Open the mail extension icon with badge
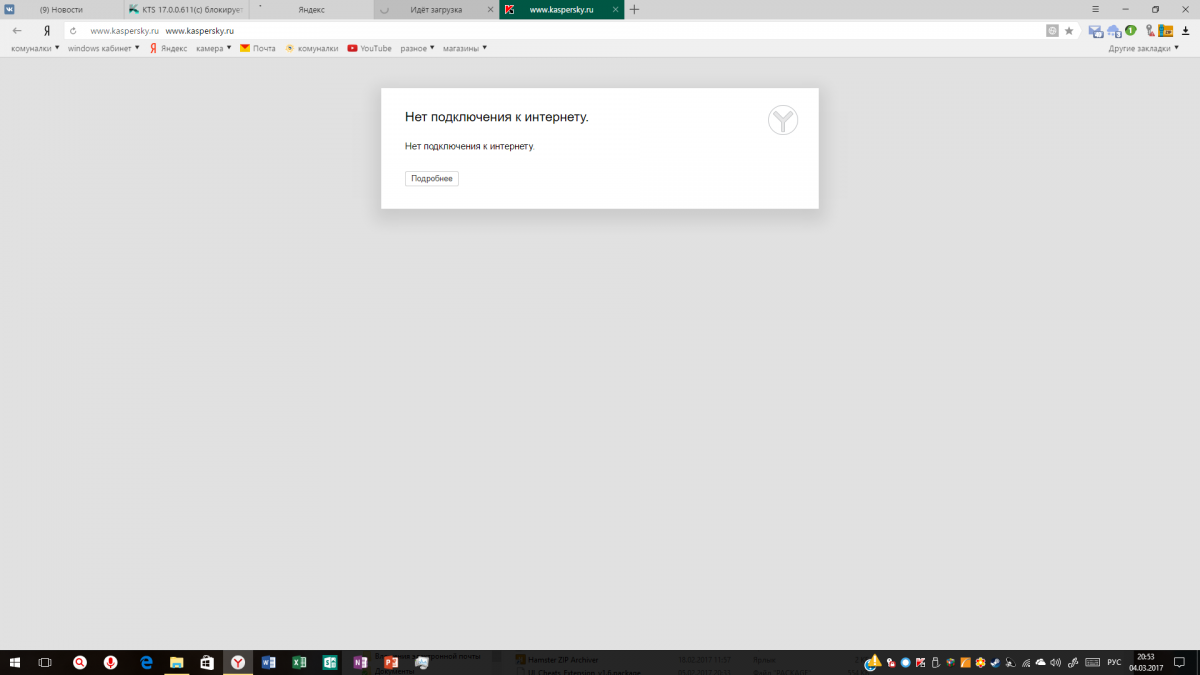This screenshot has height=675, width=1200. point(1096,31)
